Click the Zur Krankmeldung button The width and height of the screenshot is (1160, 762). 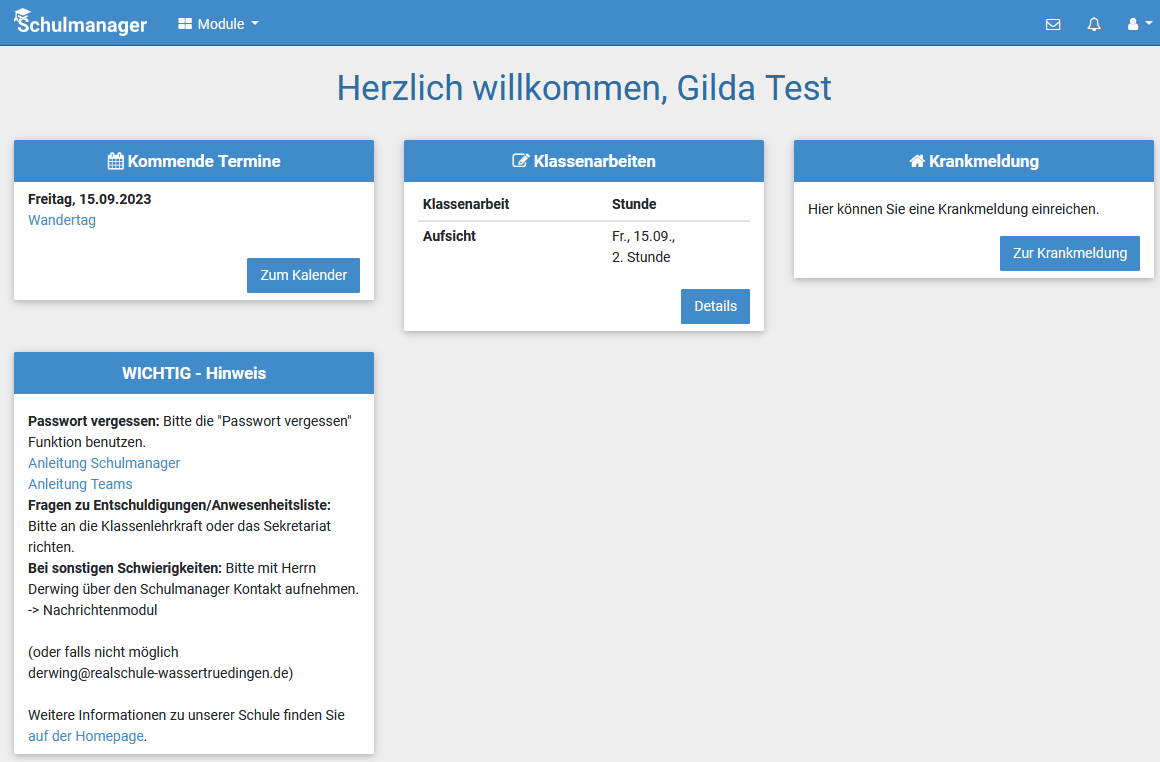tap(1069, 253)
